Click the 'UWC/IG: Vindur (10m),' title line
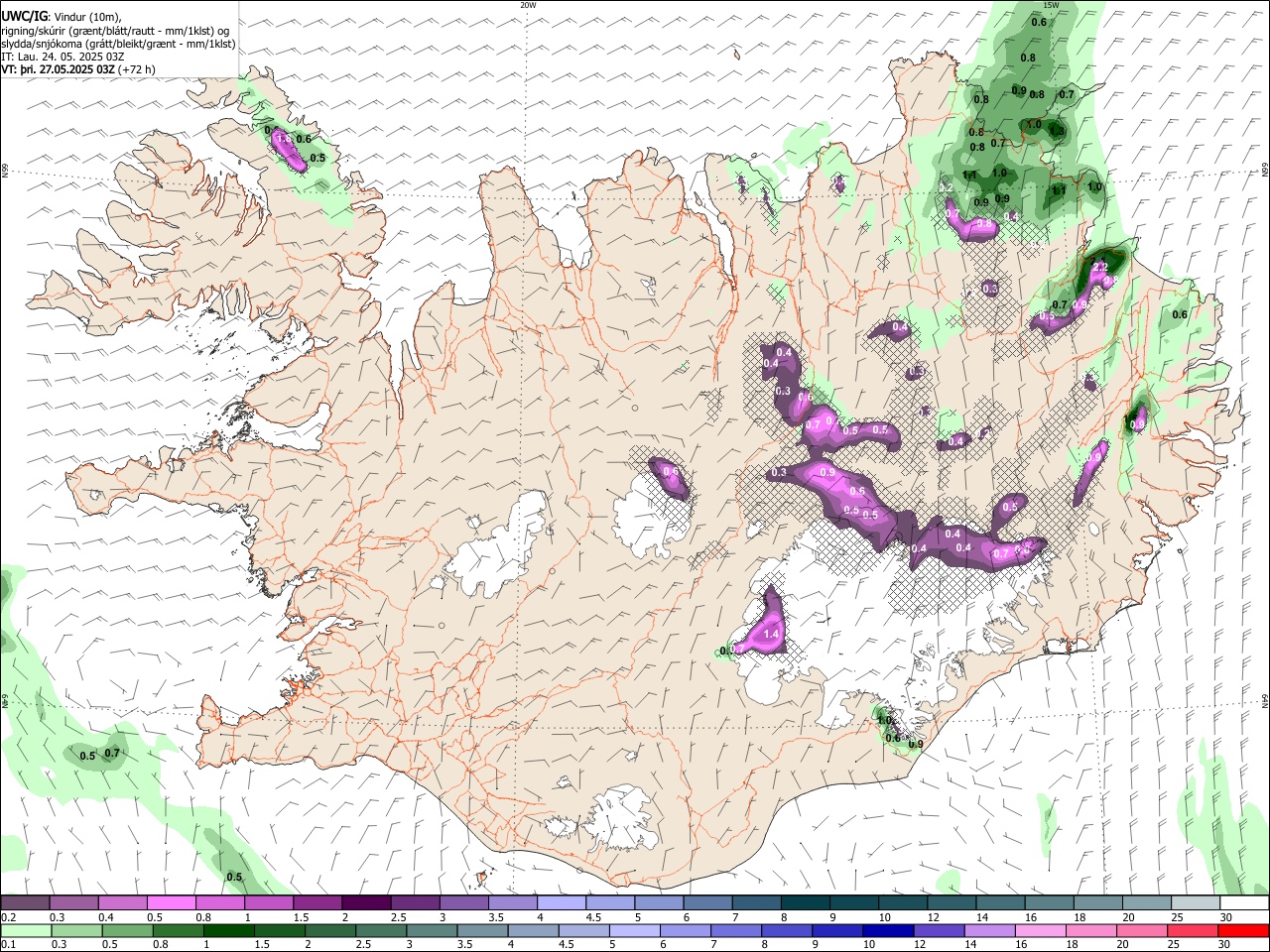Screen dimensions: 1270x952 pyautogui.click(x=62, y=16)
